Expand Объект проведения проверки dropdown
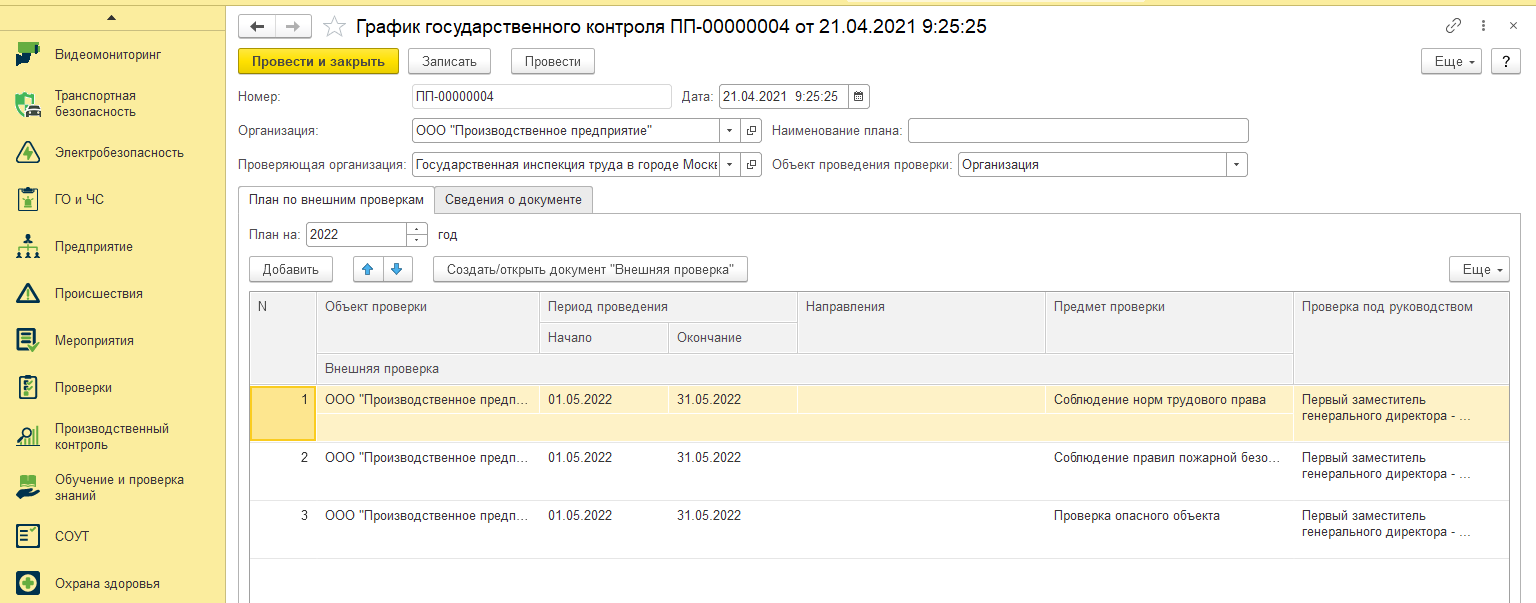 (1238, 165)
